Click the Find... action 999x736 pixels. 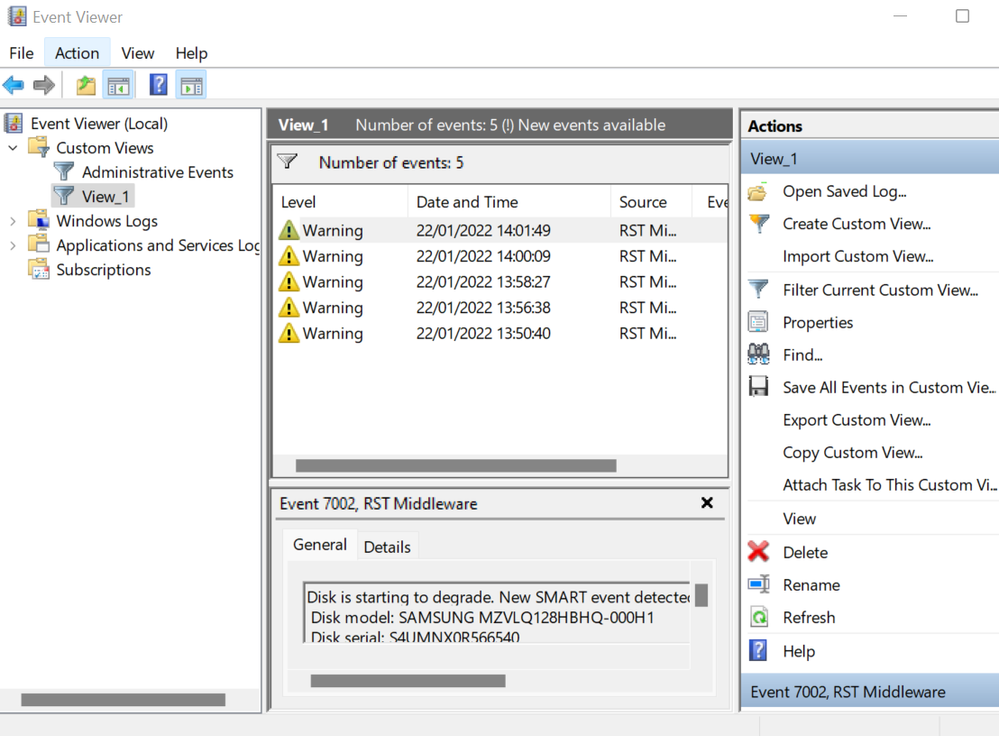[x=802, y=355]
